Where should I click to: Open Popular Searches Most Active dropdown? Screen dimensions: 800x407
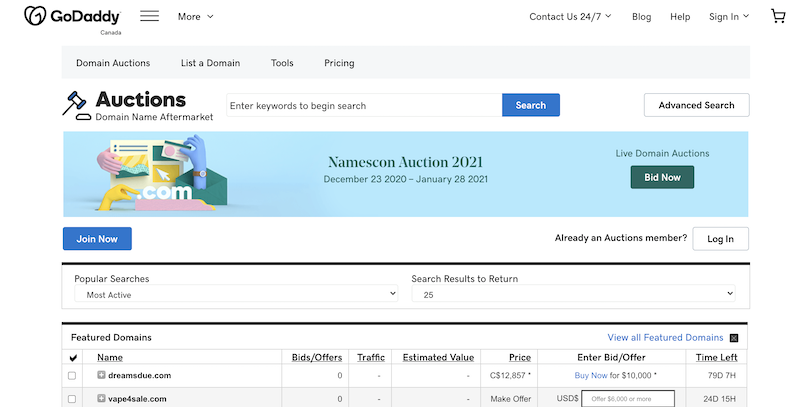click(x=236, y=294)
